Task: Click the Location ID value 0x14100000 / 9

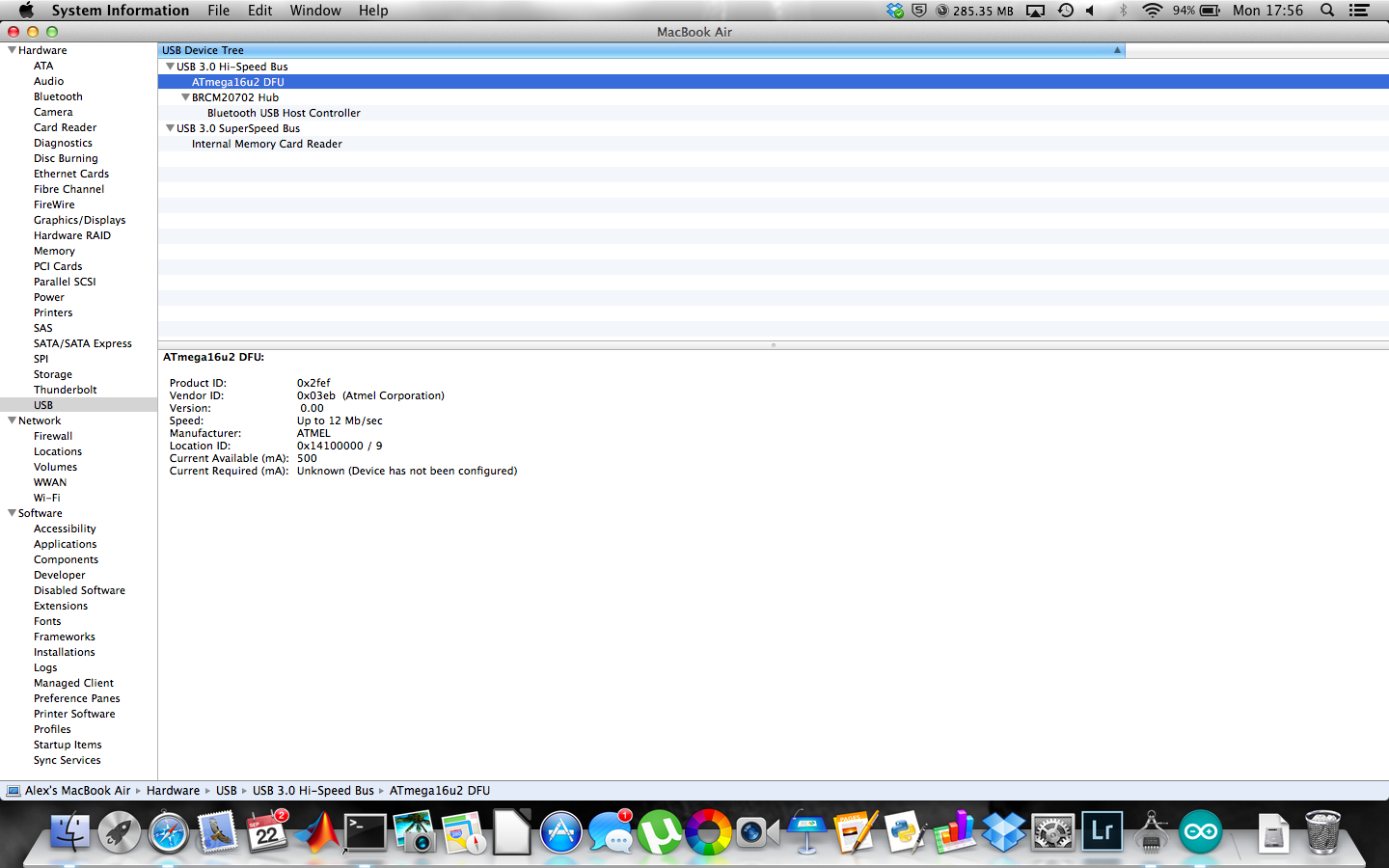Action: [340, 446]
